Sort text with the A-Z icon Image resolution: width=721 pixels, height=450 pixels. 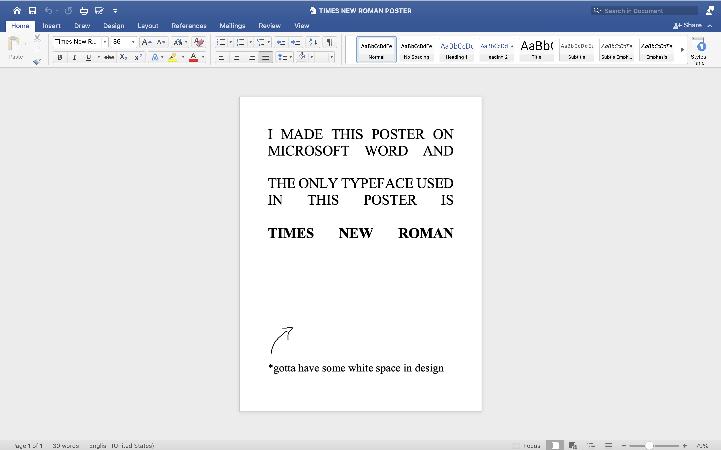pos(313,42)
